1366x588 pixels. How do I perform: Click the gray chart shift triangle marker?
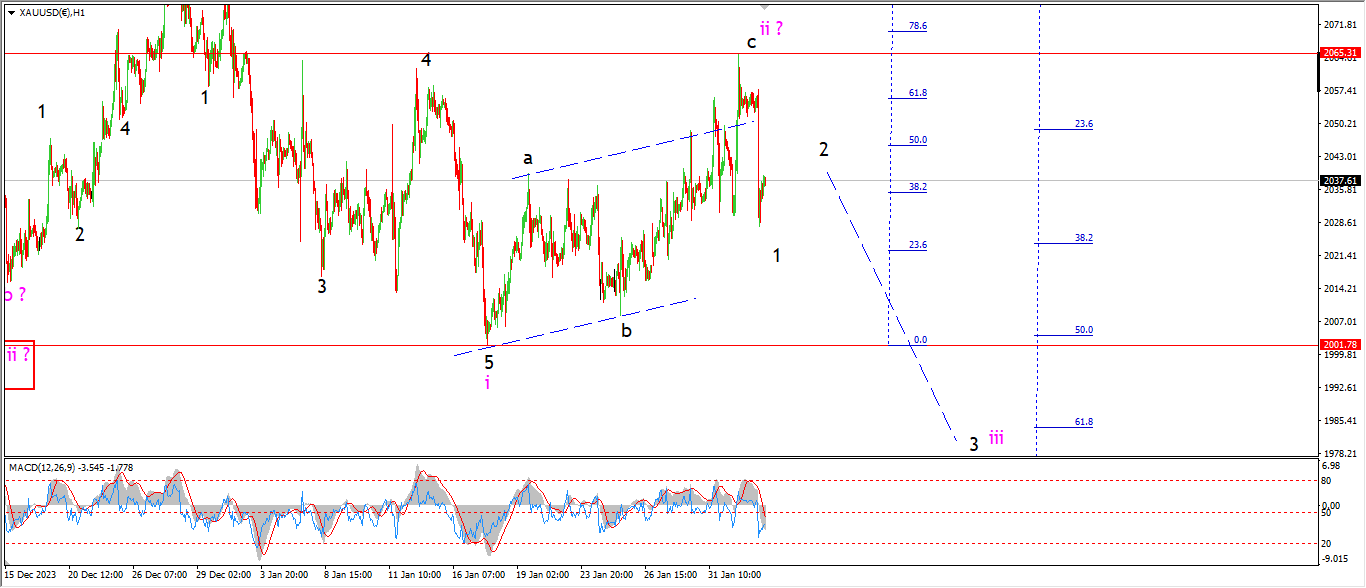[x=765, y=8]
